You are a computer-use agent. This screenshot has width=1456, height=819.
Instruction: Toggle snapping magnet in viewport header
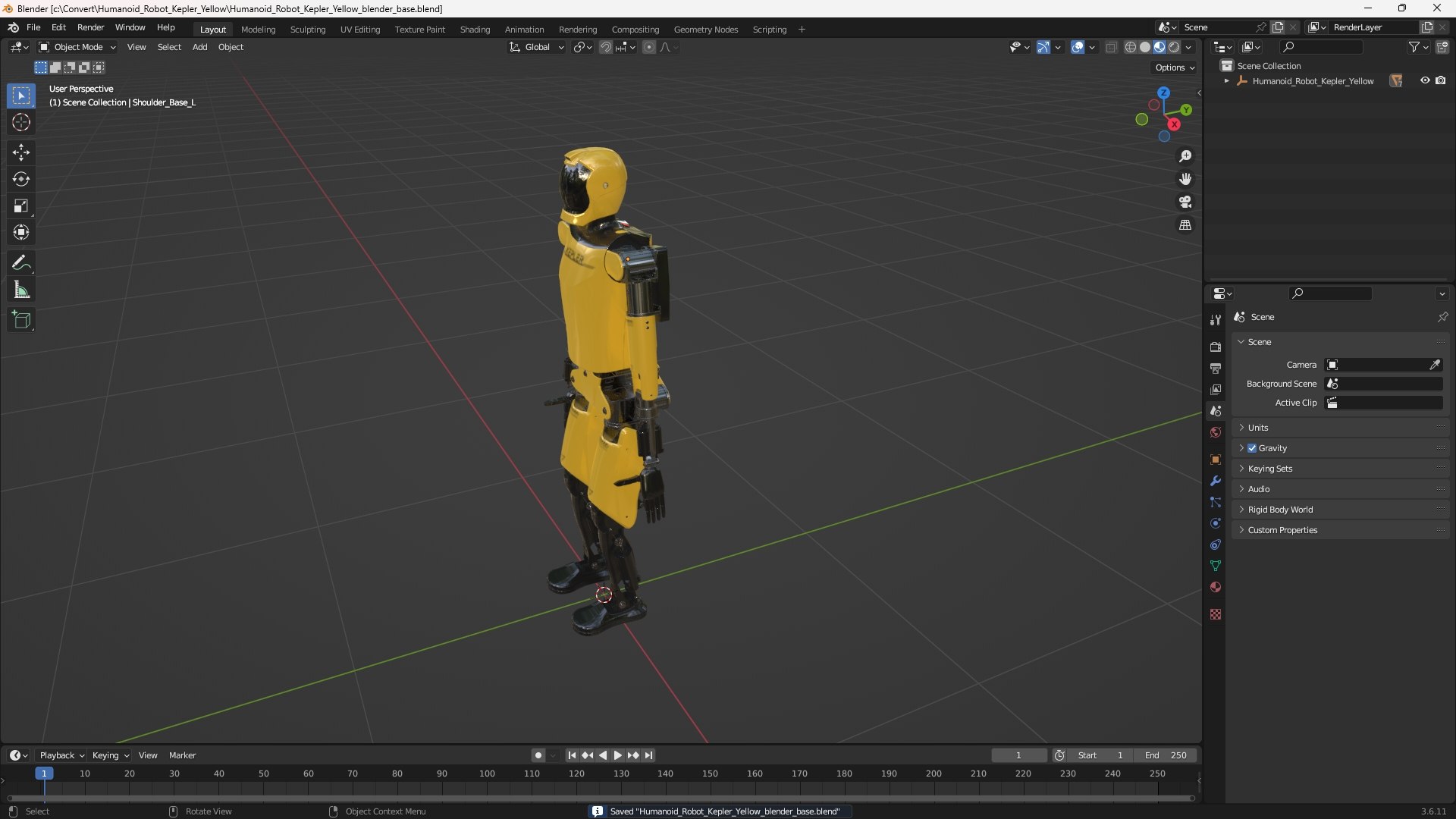pos(606,47)
